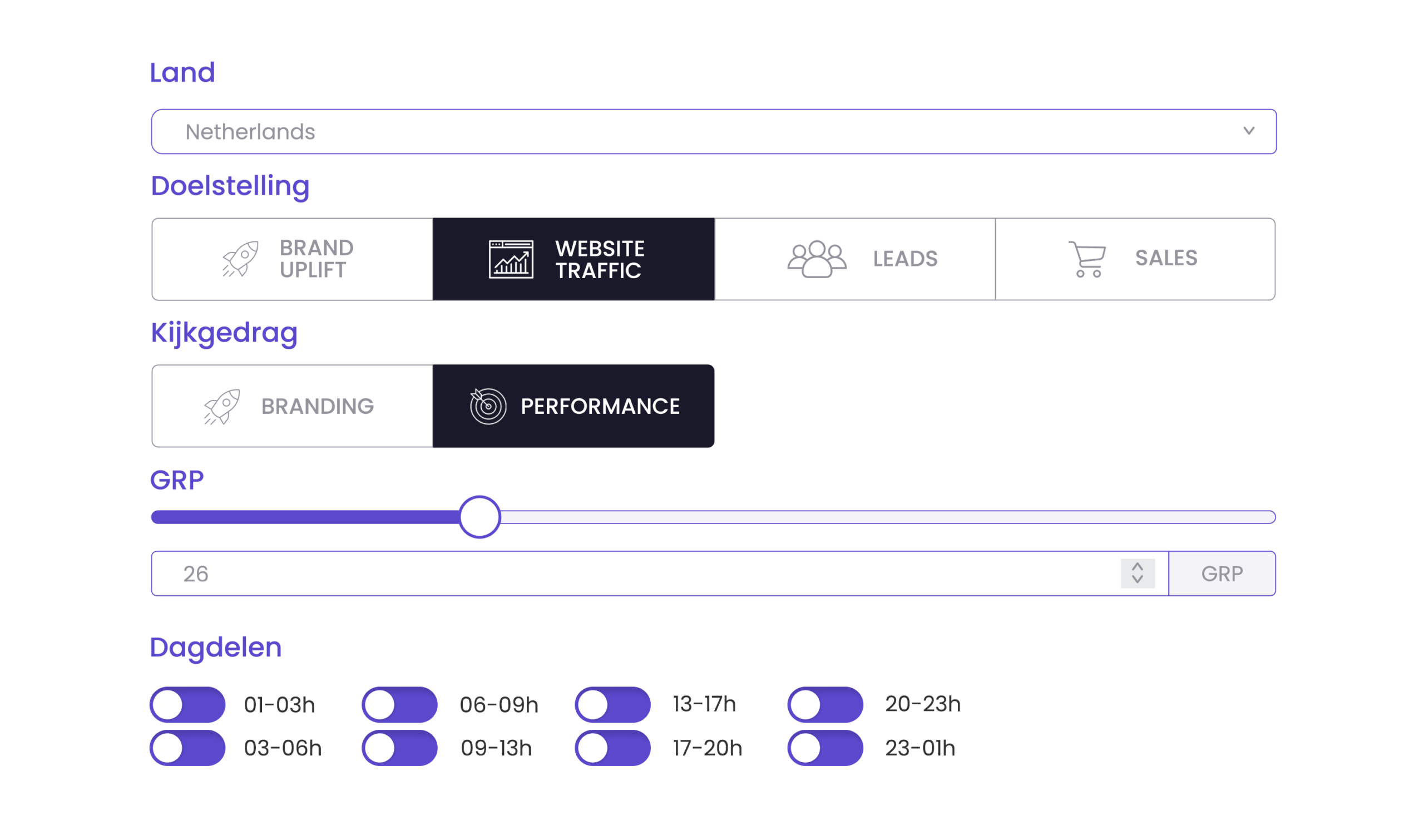Select the LEADS objective option
The height and width of the screenshot is (840, 1424).
tap(854, 259)
